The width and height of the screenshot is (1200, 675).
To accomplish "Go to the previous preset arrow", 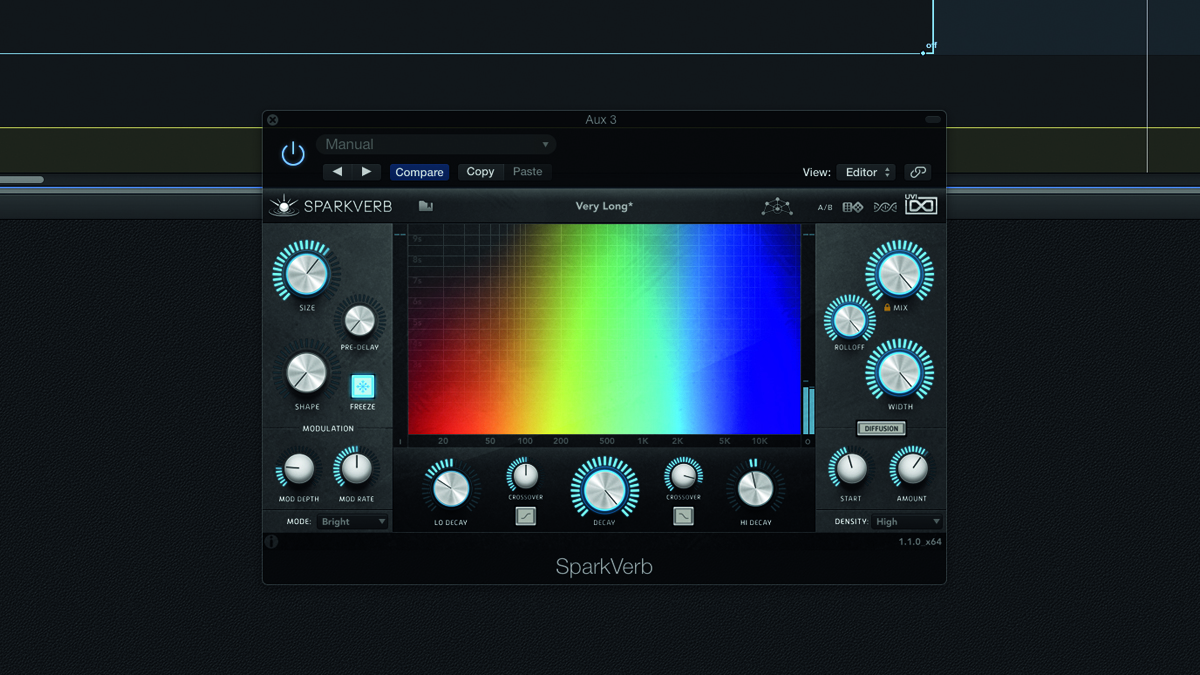I will point(337,172).
